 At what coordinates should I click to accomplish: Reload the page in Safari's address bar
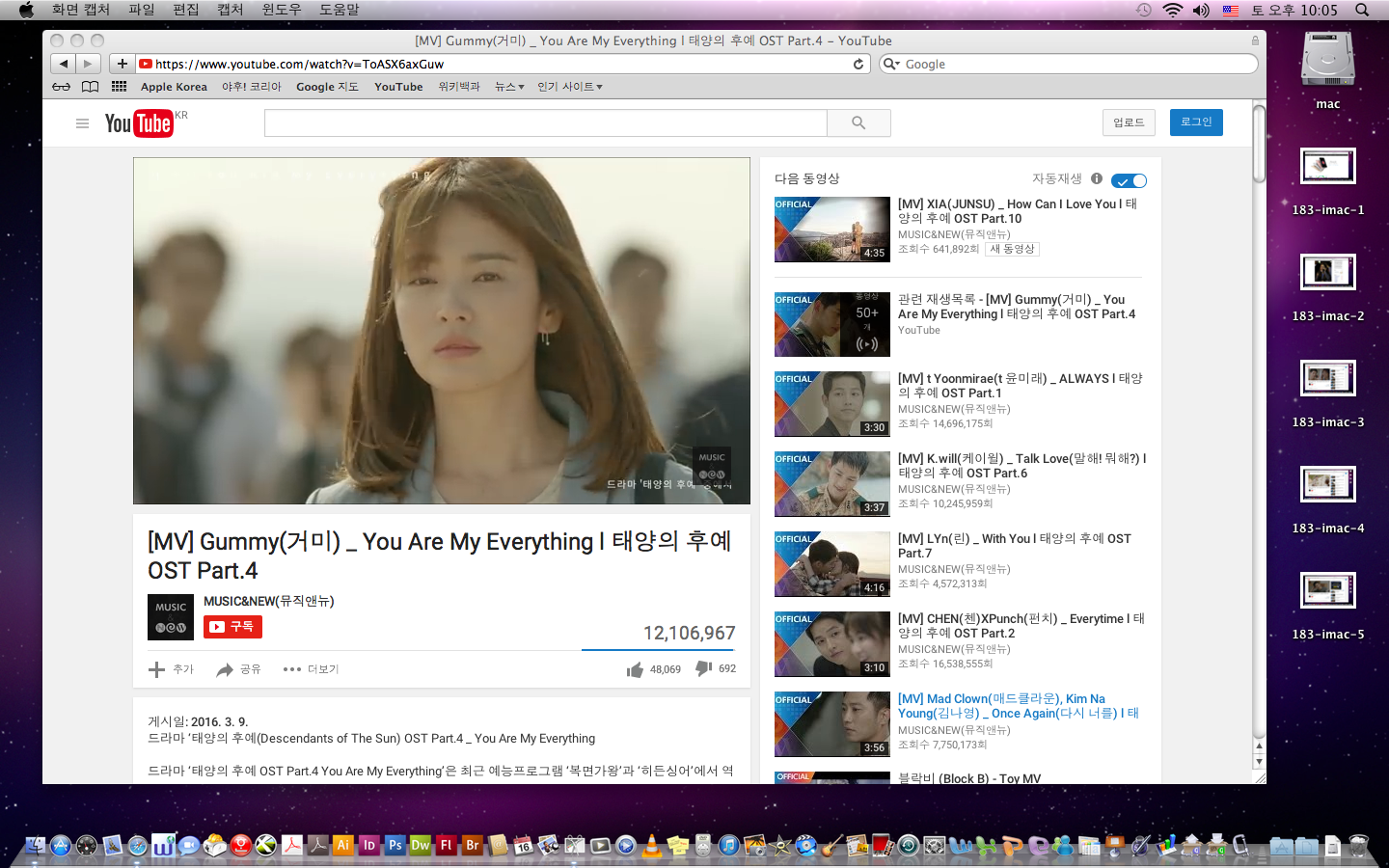858,65
